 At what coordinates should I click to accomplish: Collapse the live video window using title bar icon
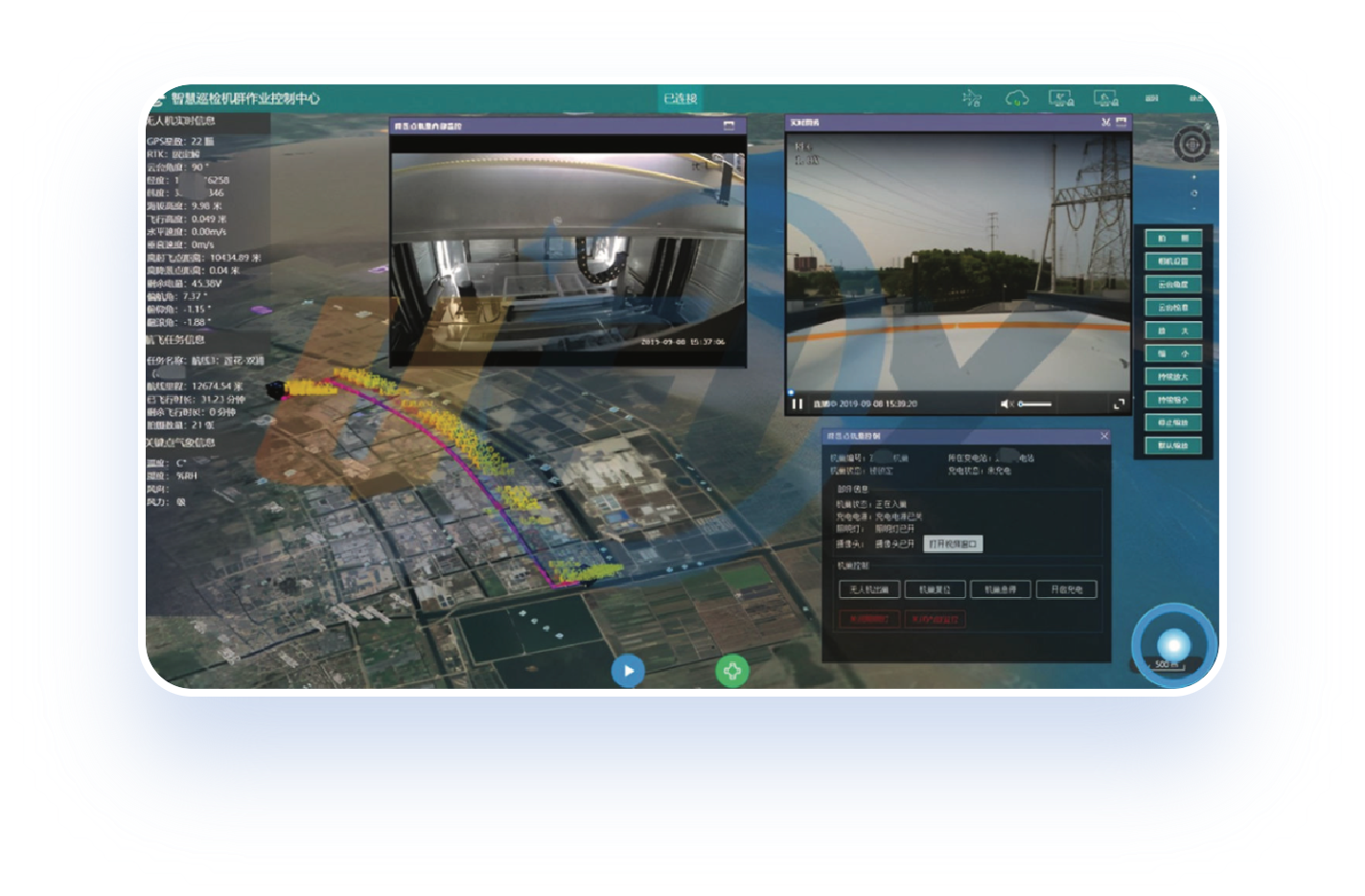pyautogui.click(x=1121, y=123)
